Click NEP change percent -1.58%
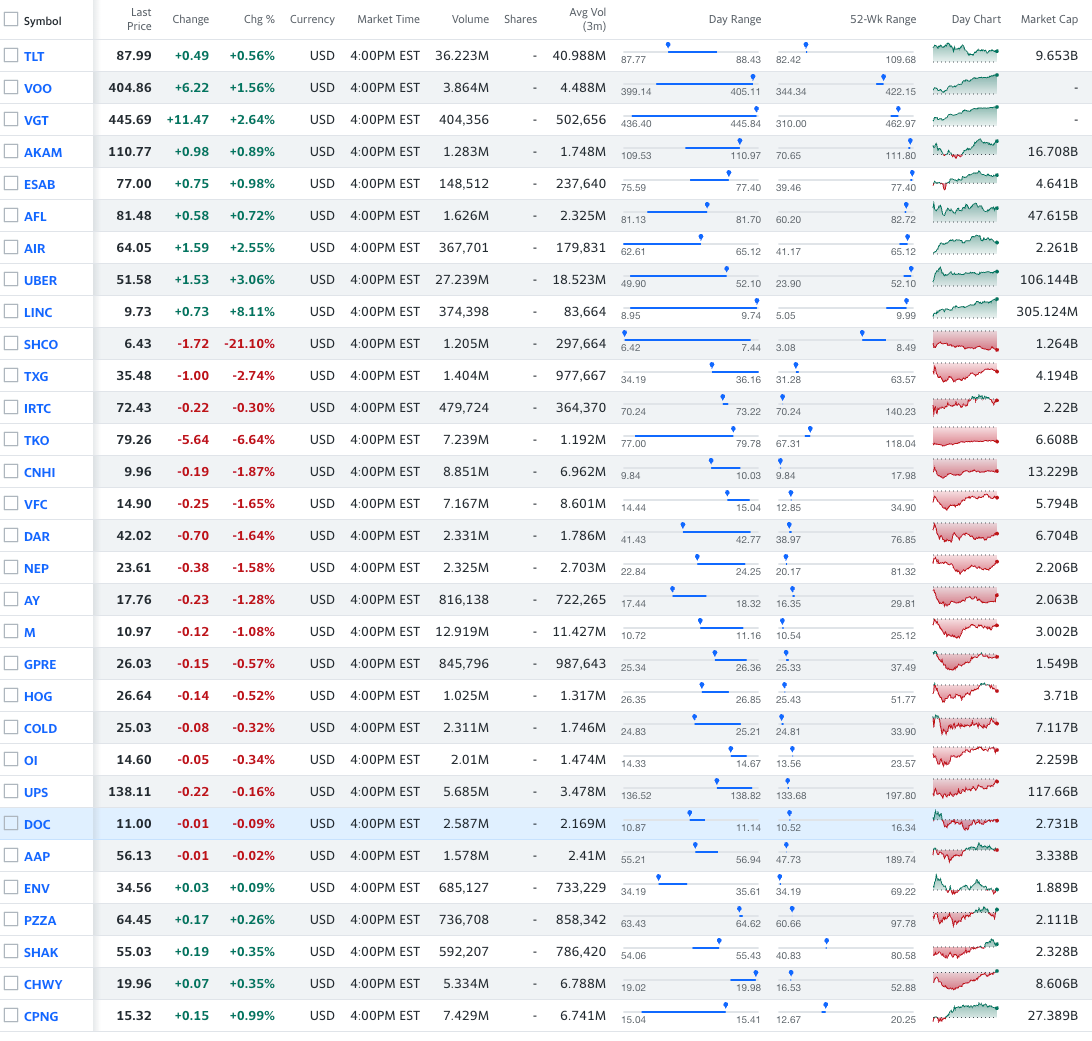The image size is (1092, 1041). (x=254, y=568)
